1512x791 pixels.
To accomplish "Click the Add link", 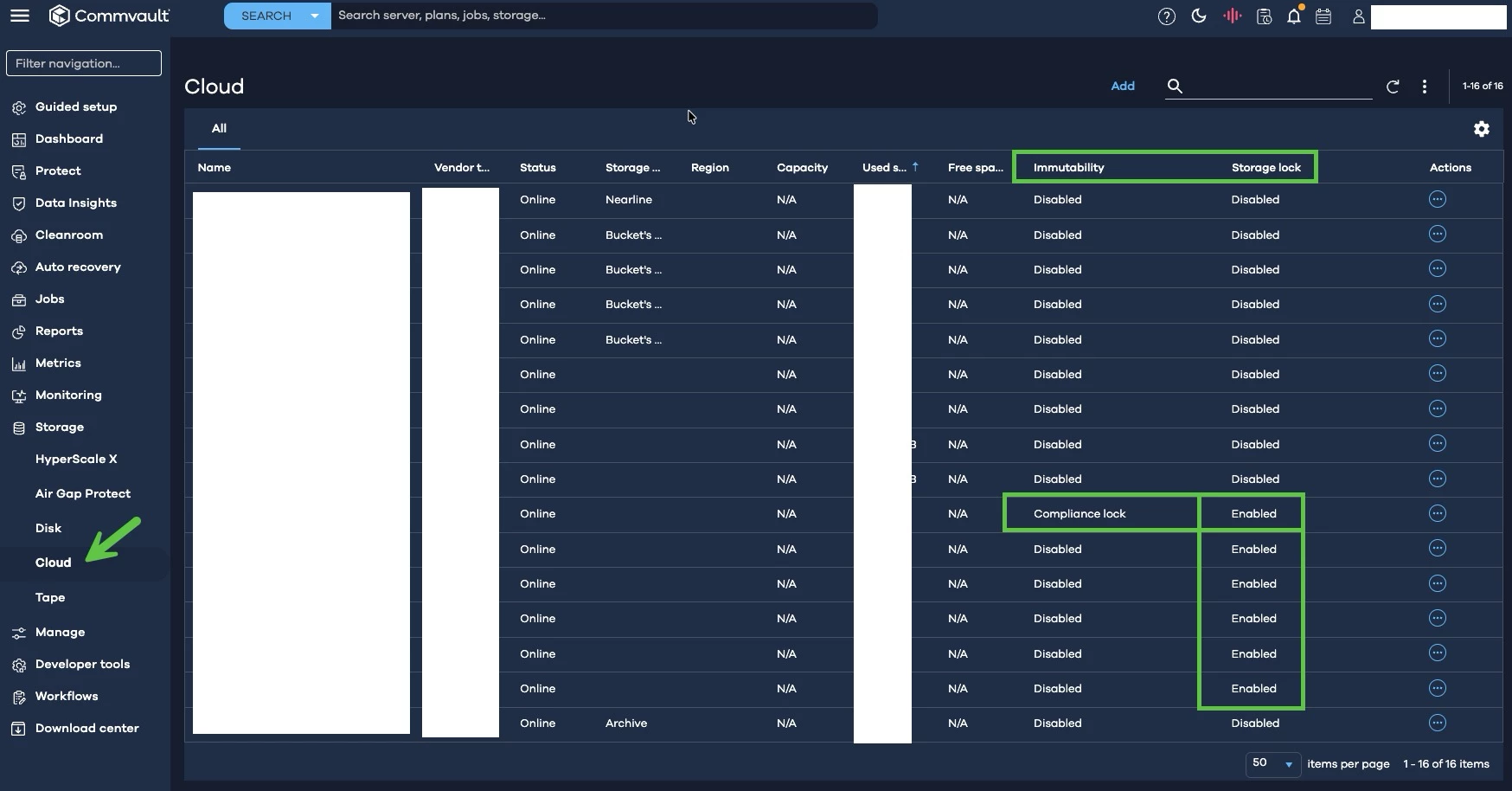I will point(1123,86).
